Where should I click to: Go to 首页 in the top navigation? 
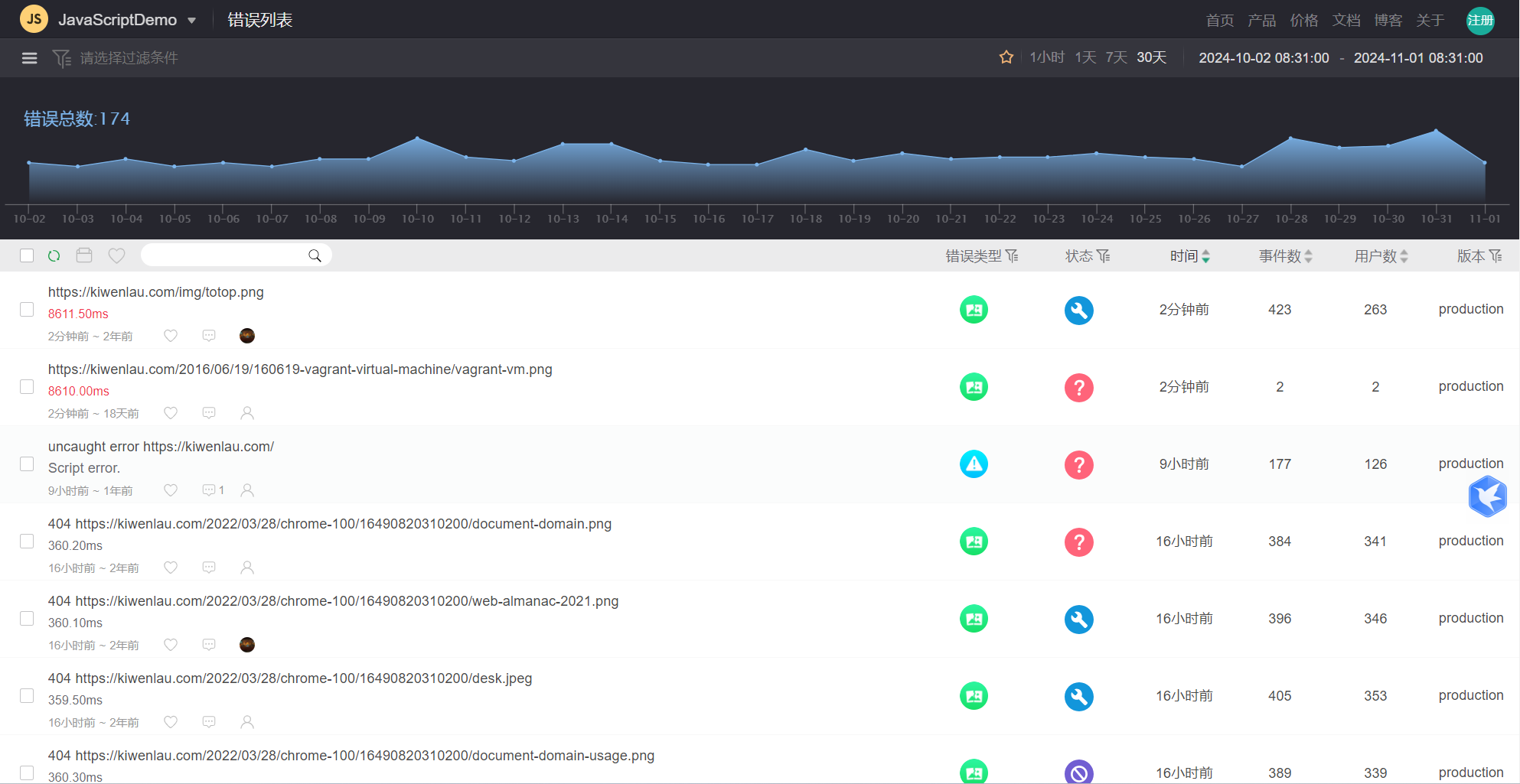click(x=1220, y=21)
